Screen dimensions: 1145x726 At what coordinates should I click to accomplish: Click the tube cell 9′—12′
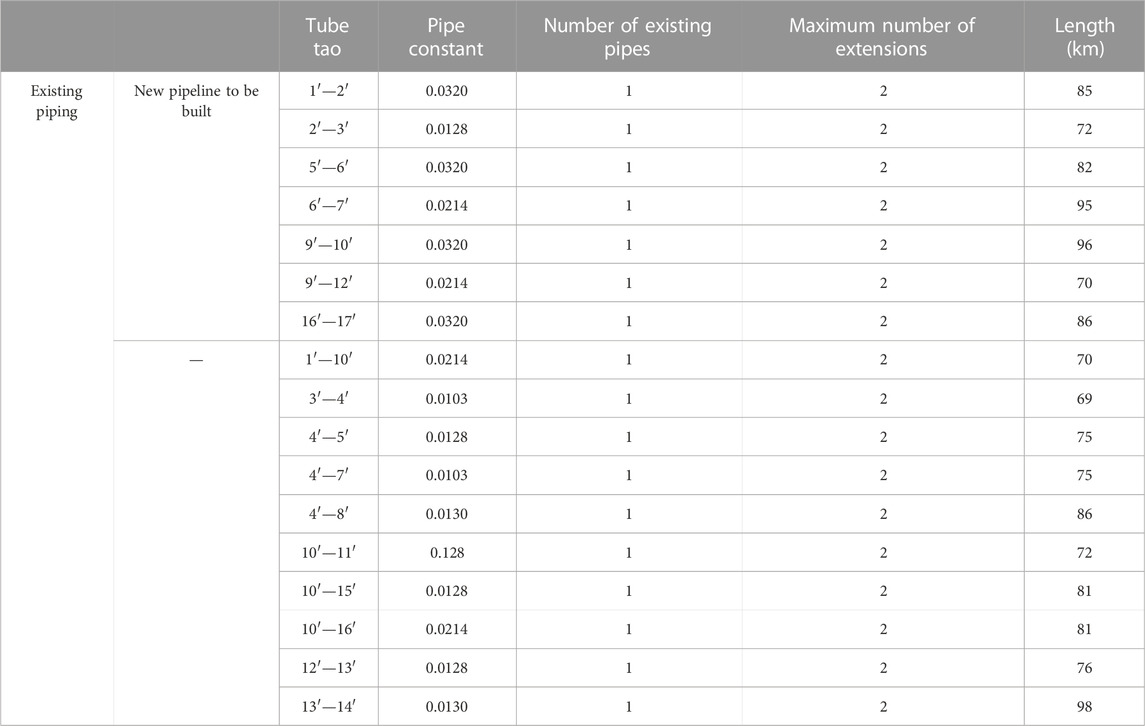click(329, 283)
